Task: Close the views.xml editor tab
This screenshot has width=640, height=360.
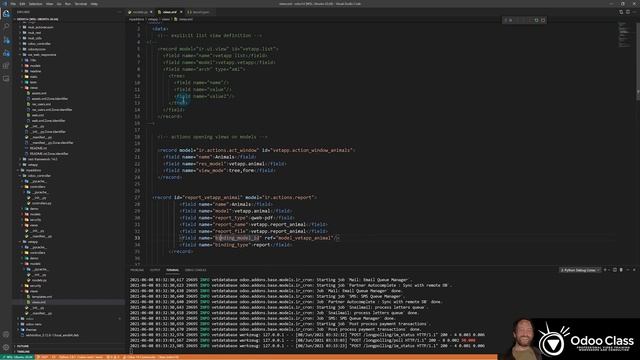Action: tap(181, 12)
